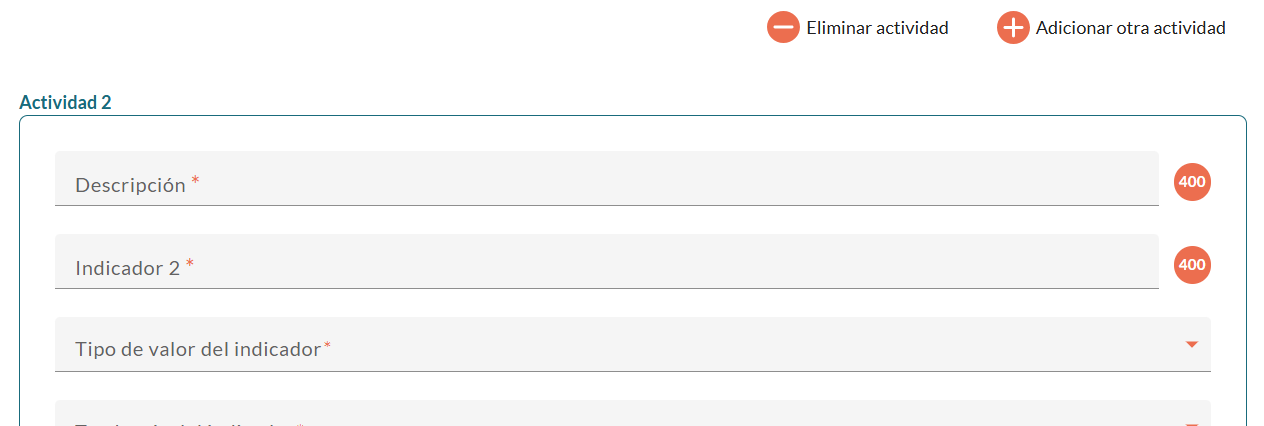The width and height of the screenshot is (1264, 426).
Task: Click the Indicador 2 label text
Action: (127, 268)
